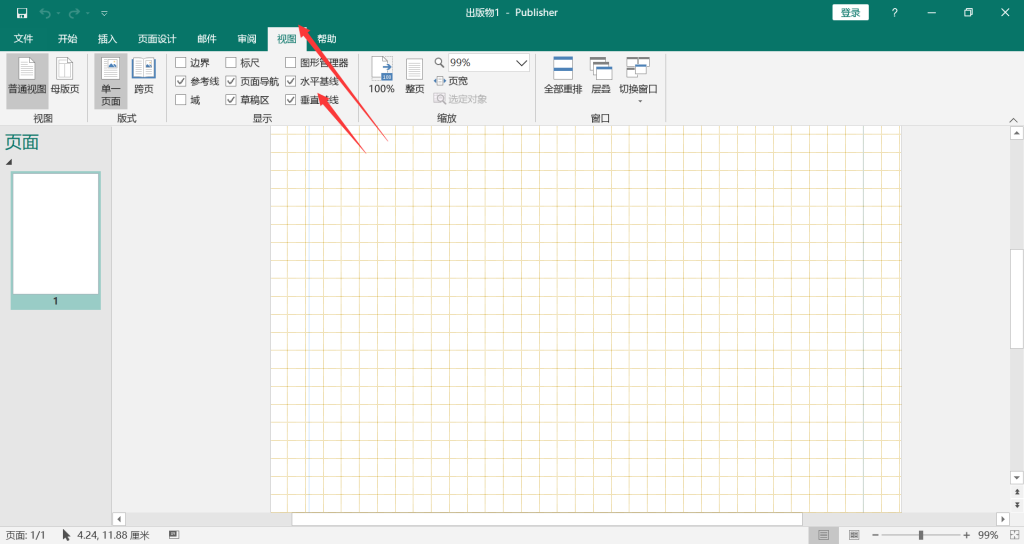Switch to the 邮件 Mailings tab
The image size is (1024, 544).
207,39
